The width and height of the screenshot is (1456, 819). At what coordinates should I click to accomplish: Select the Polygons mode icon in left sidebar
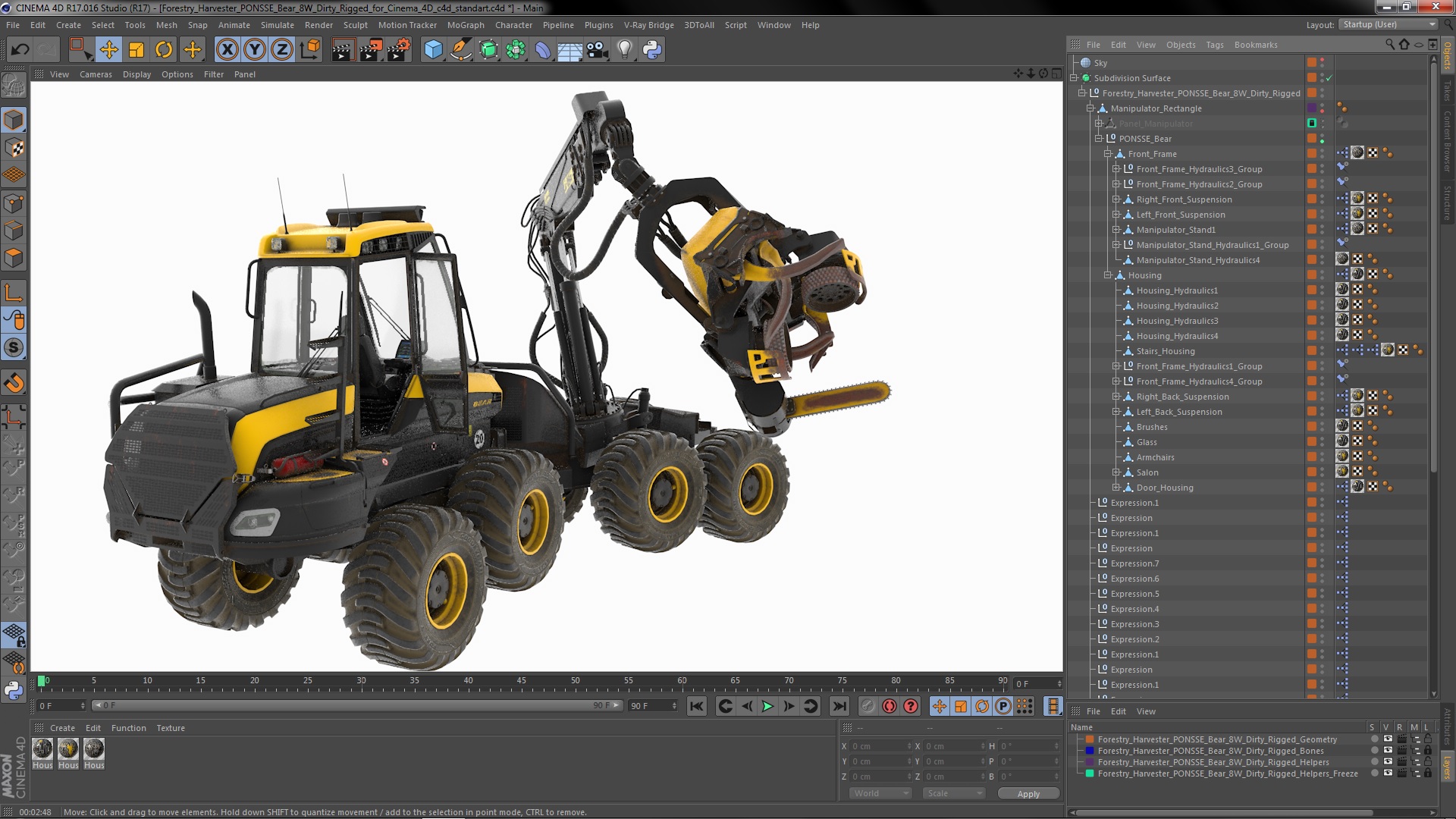(x=14, y=258)
